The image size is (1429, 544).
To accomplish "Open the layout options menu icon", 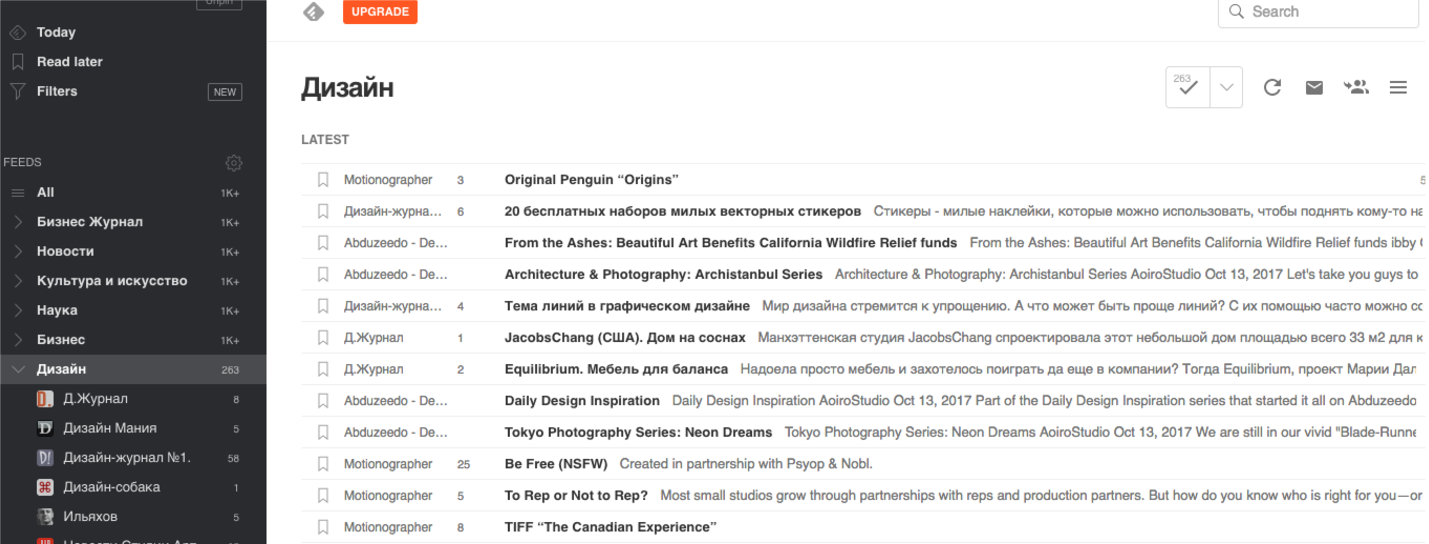I will coord(1398,87).
